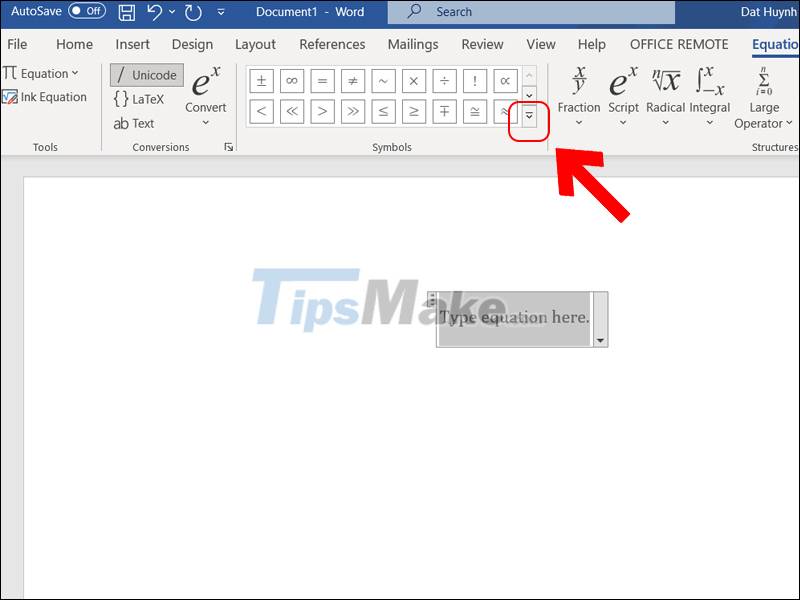
Task: Insert the division sign symbol
Action: tap(443, 81)
